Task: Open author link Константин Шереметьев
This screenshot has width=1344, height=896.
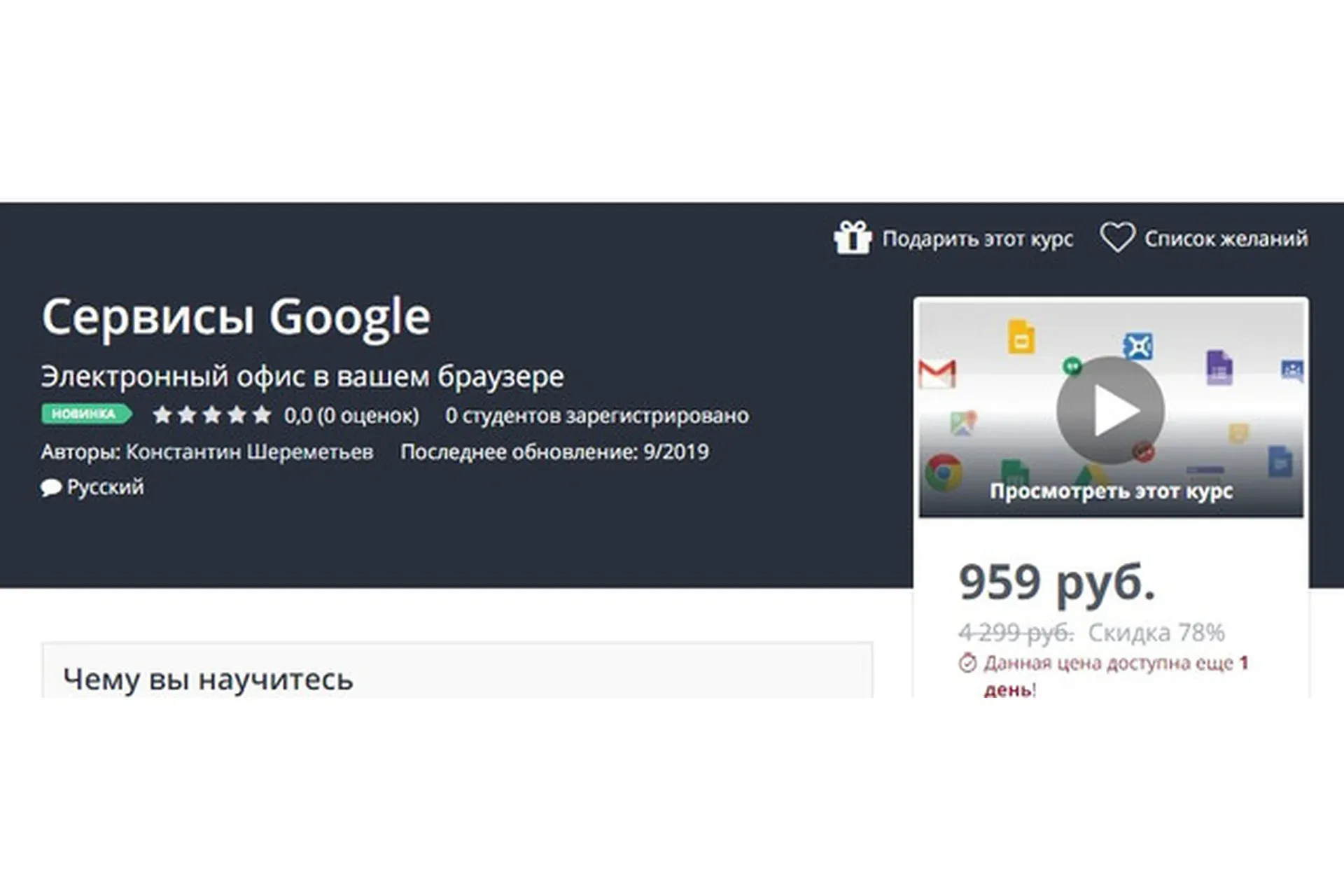Action: (x=249, y=451)
